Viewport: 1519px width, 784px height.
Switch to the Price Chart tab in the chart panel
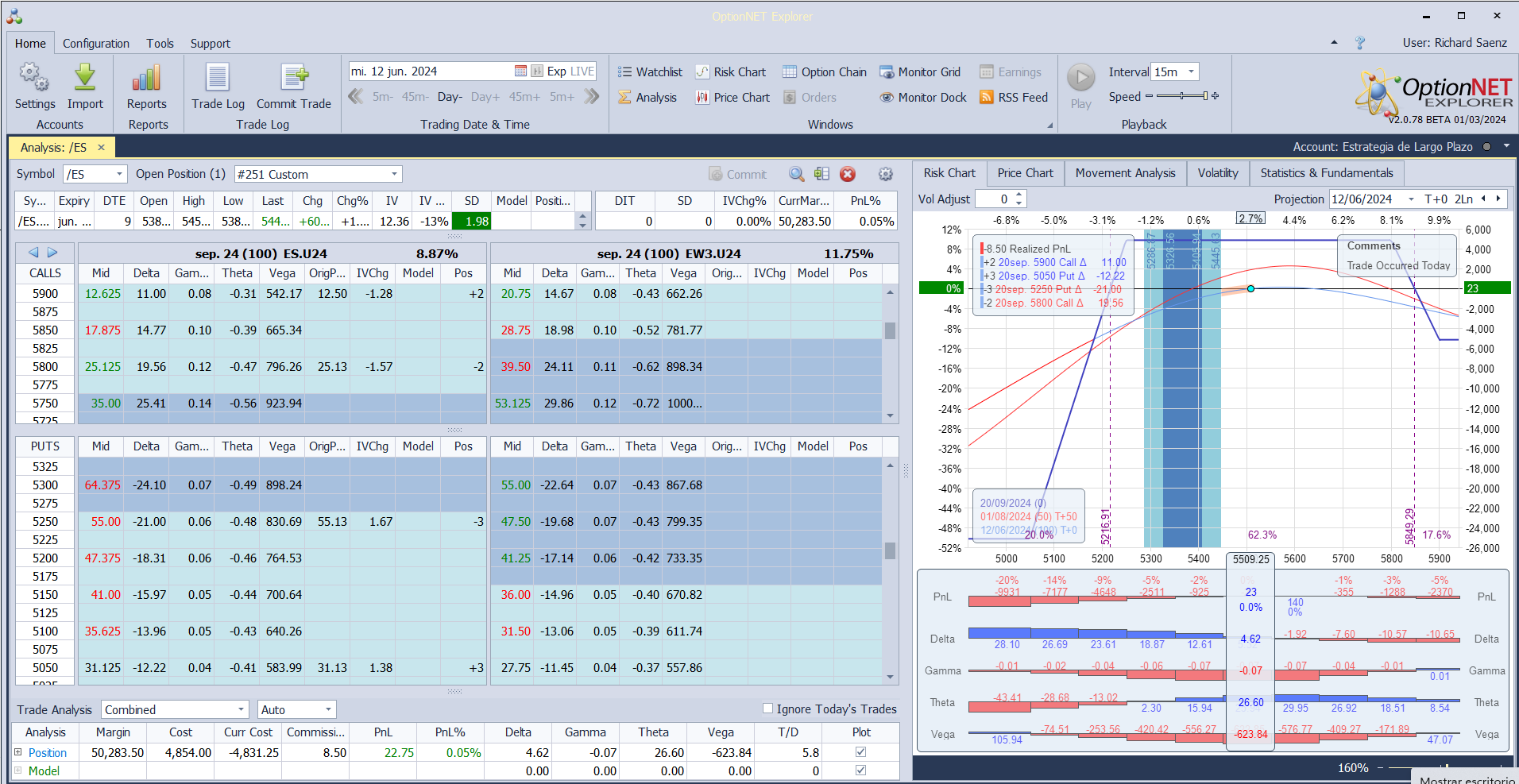[1025, 173]
